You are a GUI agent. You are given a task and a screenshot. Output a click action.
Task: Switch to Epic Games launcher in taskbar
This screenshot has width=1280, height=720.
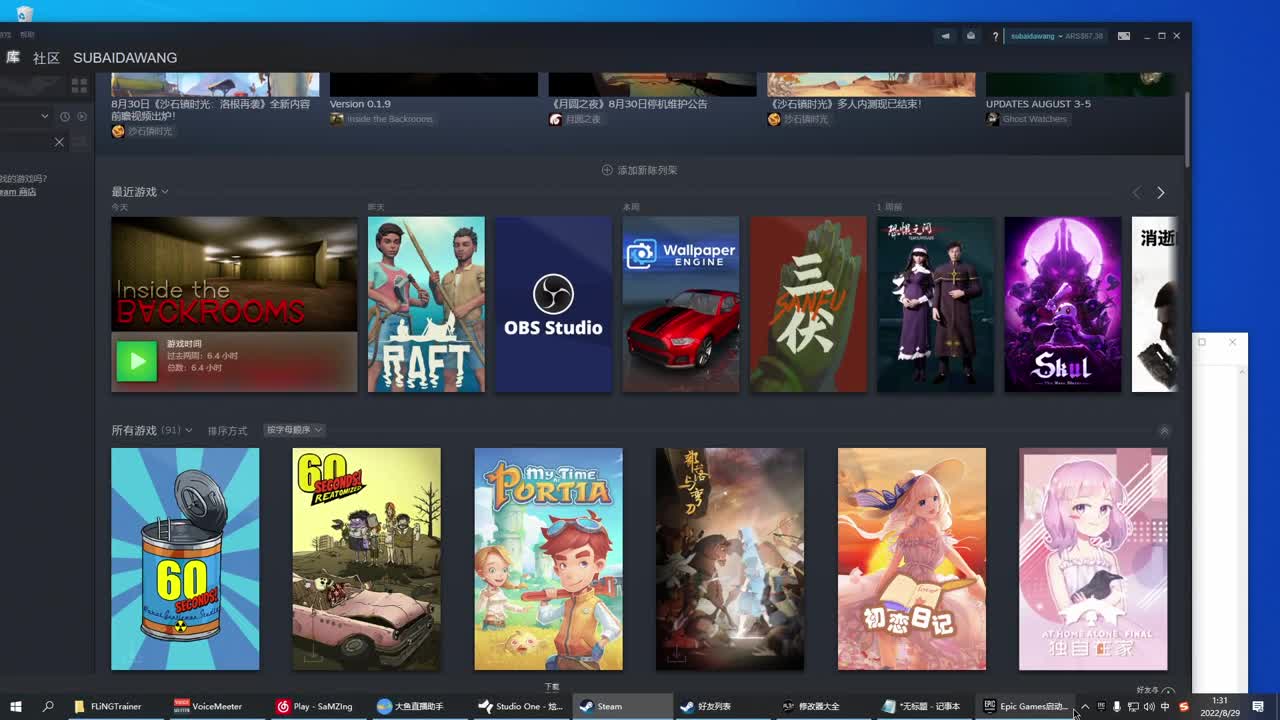1026,706
